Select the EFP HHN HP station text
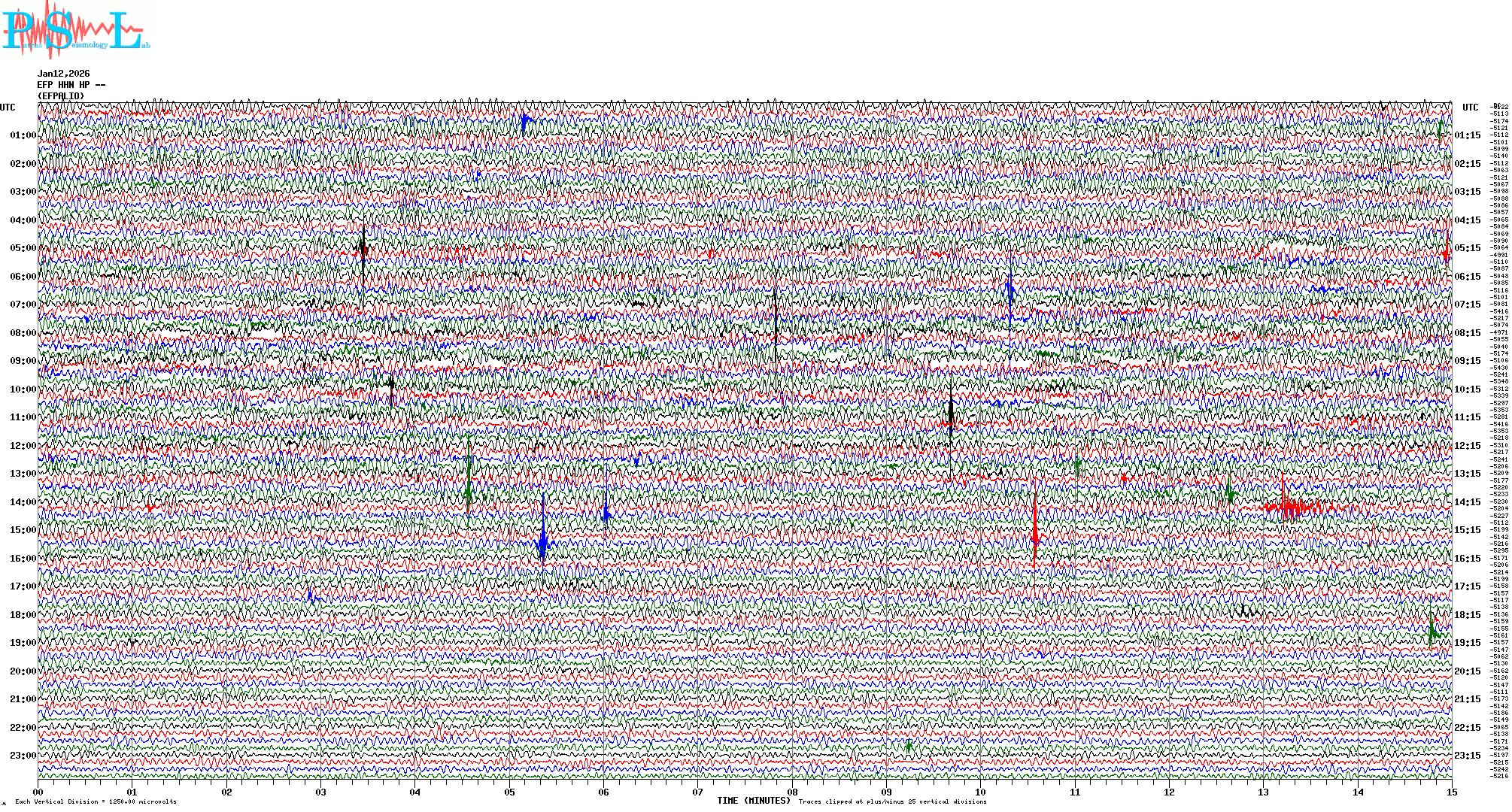The image size is (1512, 812). coord(71,85)
